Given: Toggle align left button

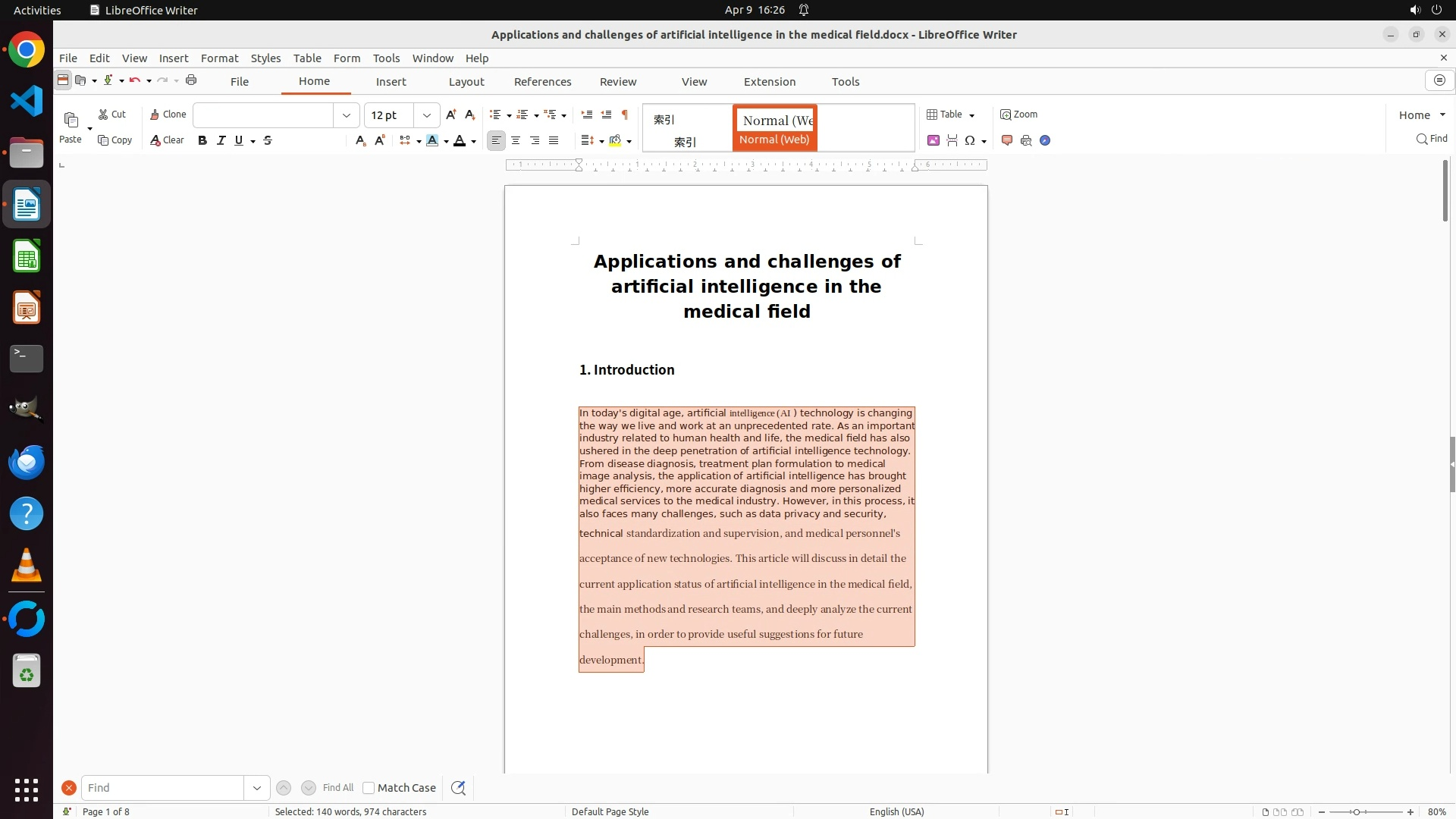Looking at the screenshot, I should coord(496,140).
